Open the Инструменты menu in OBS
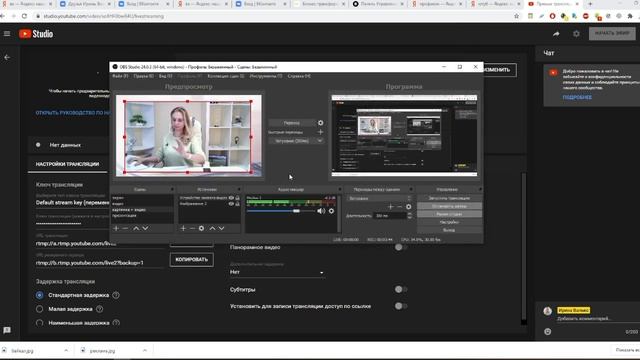640x360 pixels. (266, 76)
